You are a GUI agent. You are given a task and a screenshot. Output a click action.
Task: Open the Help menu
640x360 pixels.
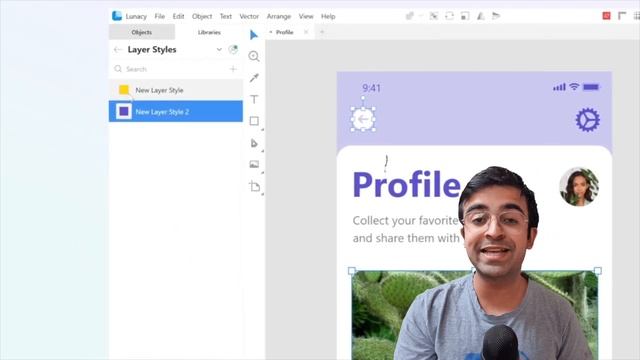coord(328,16)
